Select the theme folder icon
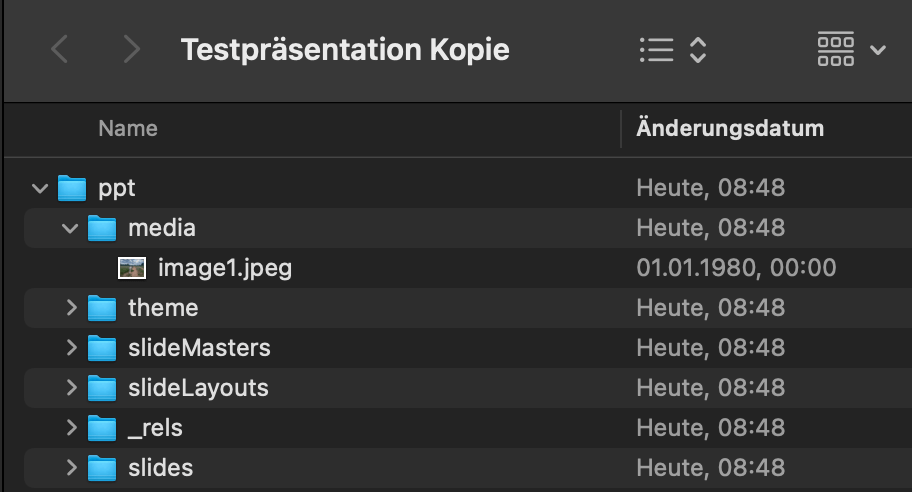Viewport: 912px width, 492px height. click(102, 308)
